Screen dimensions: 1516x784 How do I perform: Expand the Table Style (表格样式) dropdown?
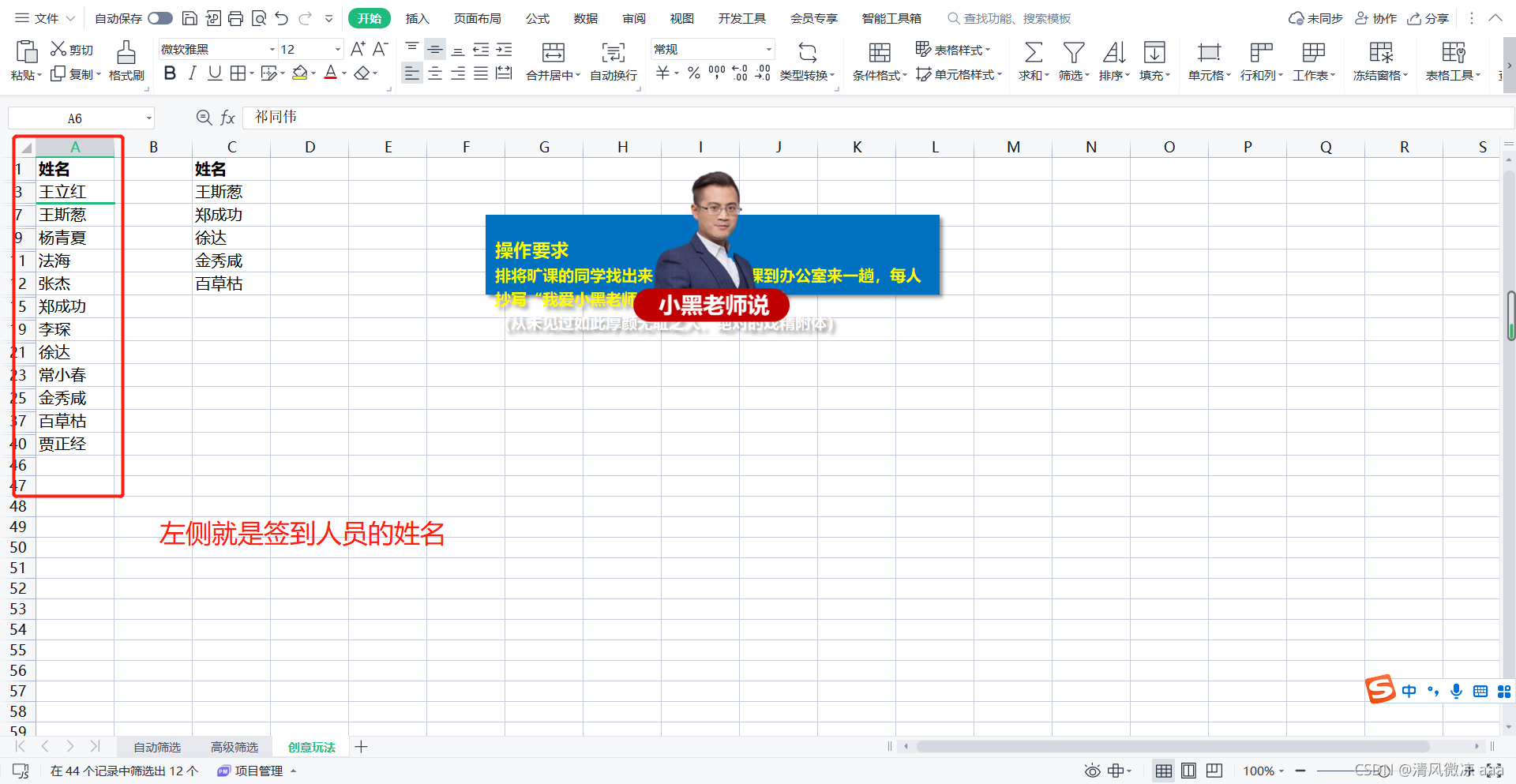pos(953,49)
